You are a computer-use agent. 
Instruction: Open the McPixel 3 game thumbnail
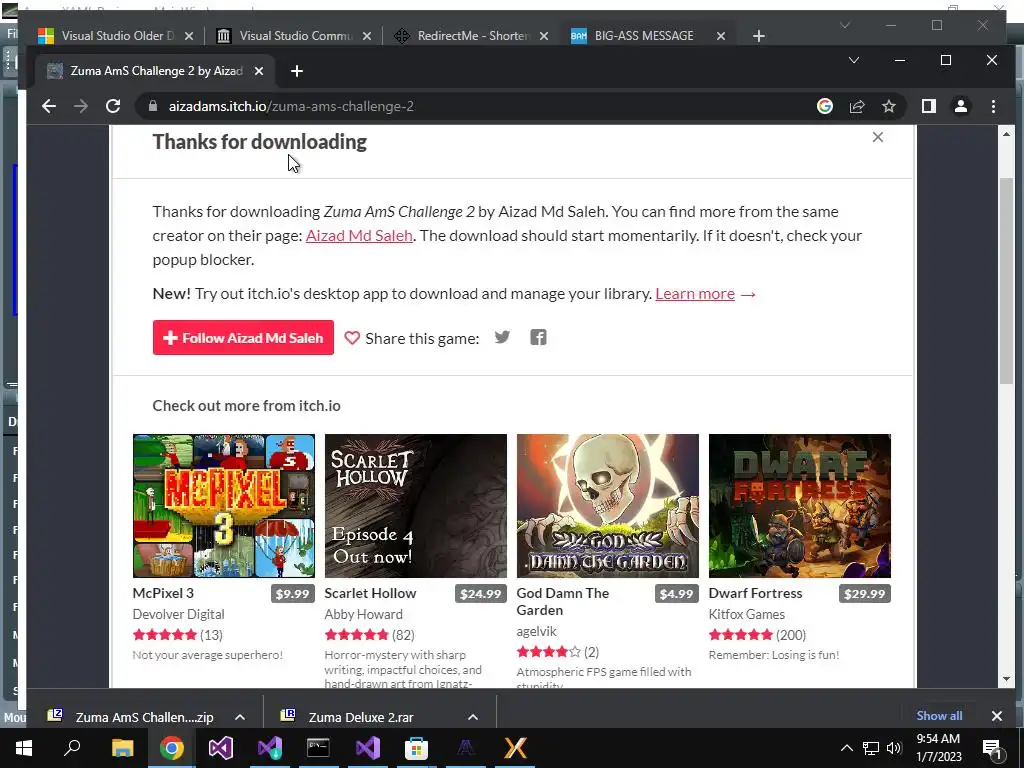click(x=223, y=506)
